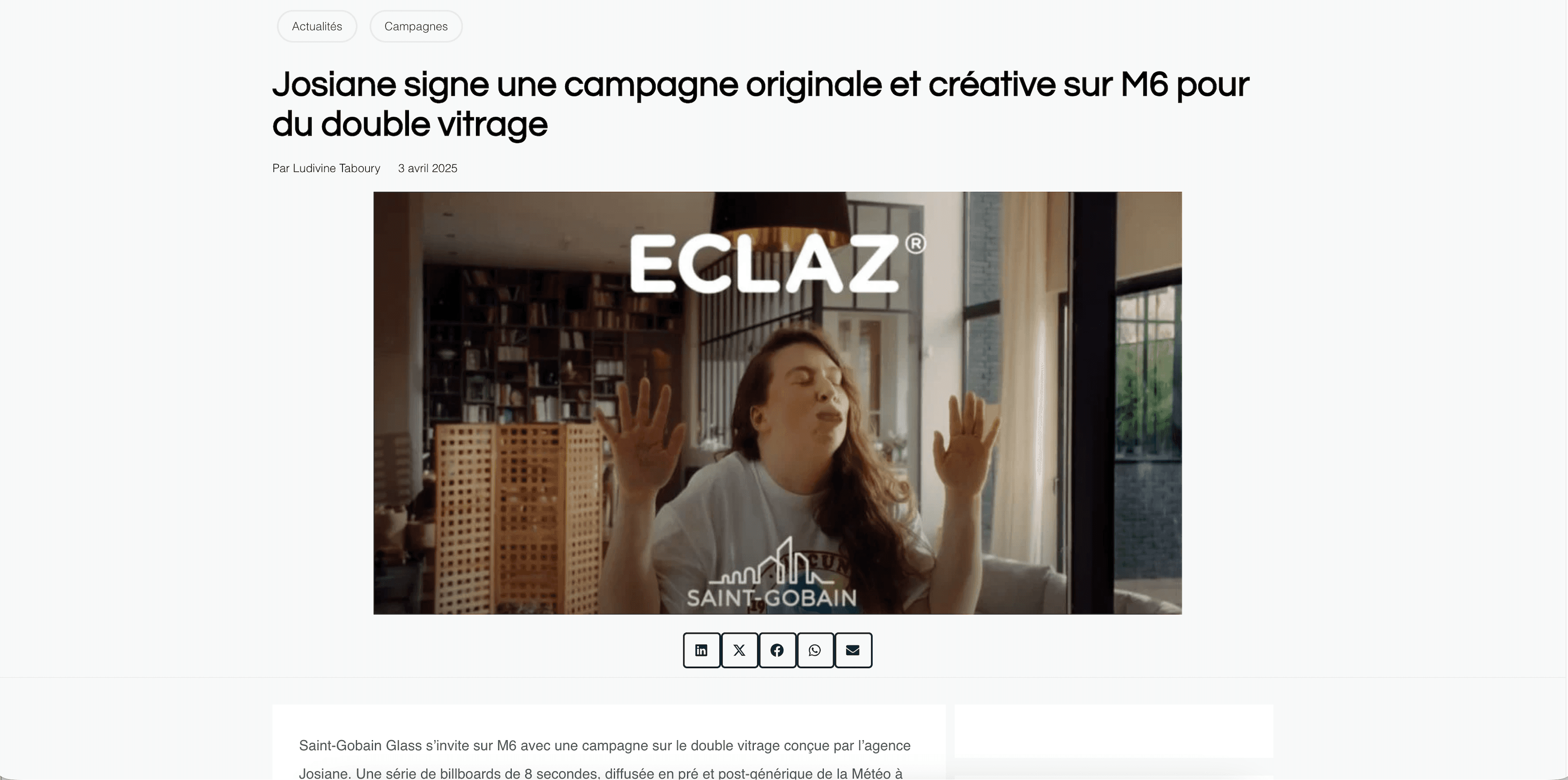Click the empty white sidebar box
Image resolution: width=1568 pixels, height=780 pixels.
[1113, 731]
